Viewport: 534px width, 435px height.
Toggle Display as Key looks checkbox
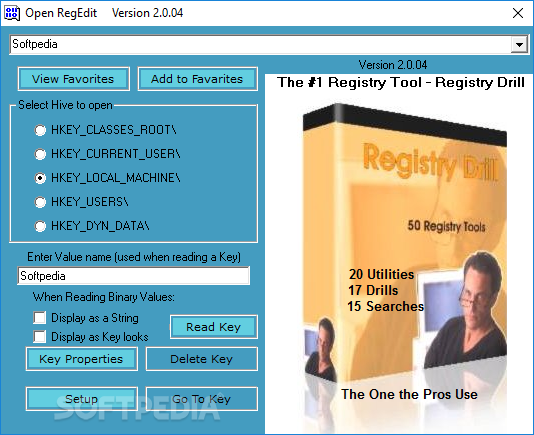pyautogui.click(x=40, y=337)
